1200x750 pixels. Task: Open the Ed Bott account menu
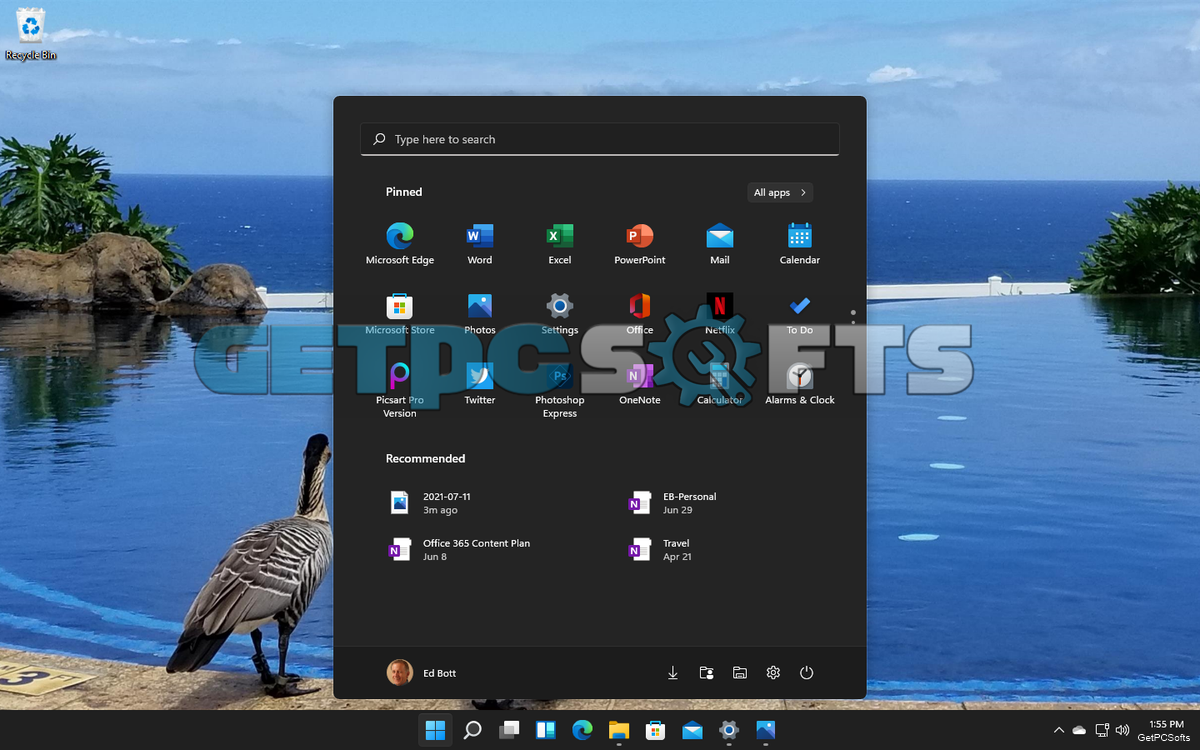coord(422,673)
